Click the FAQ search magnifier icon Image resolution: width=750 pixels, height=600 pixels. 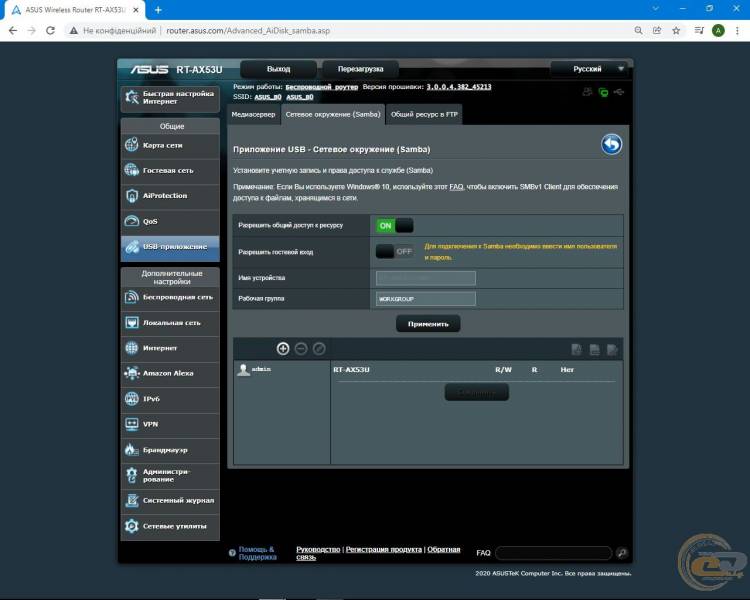(622, 553)
